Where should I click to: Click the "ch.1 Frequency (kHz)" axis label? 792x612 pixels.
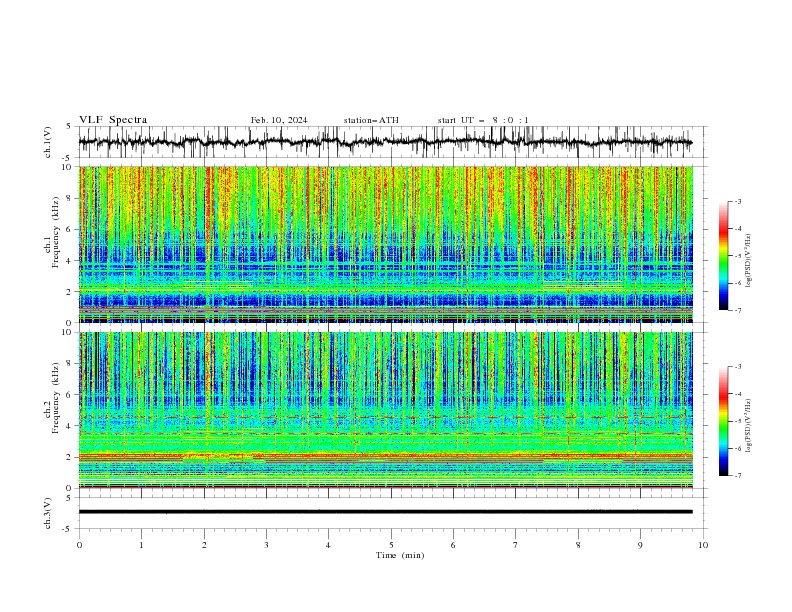pos(53,232)
